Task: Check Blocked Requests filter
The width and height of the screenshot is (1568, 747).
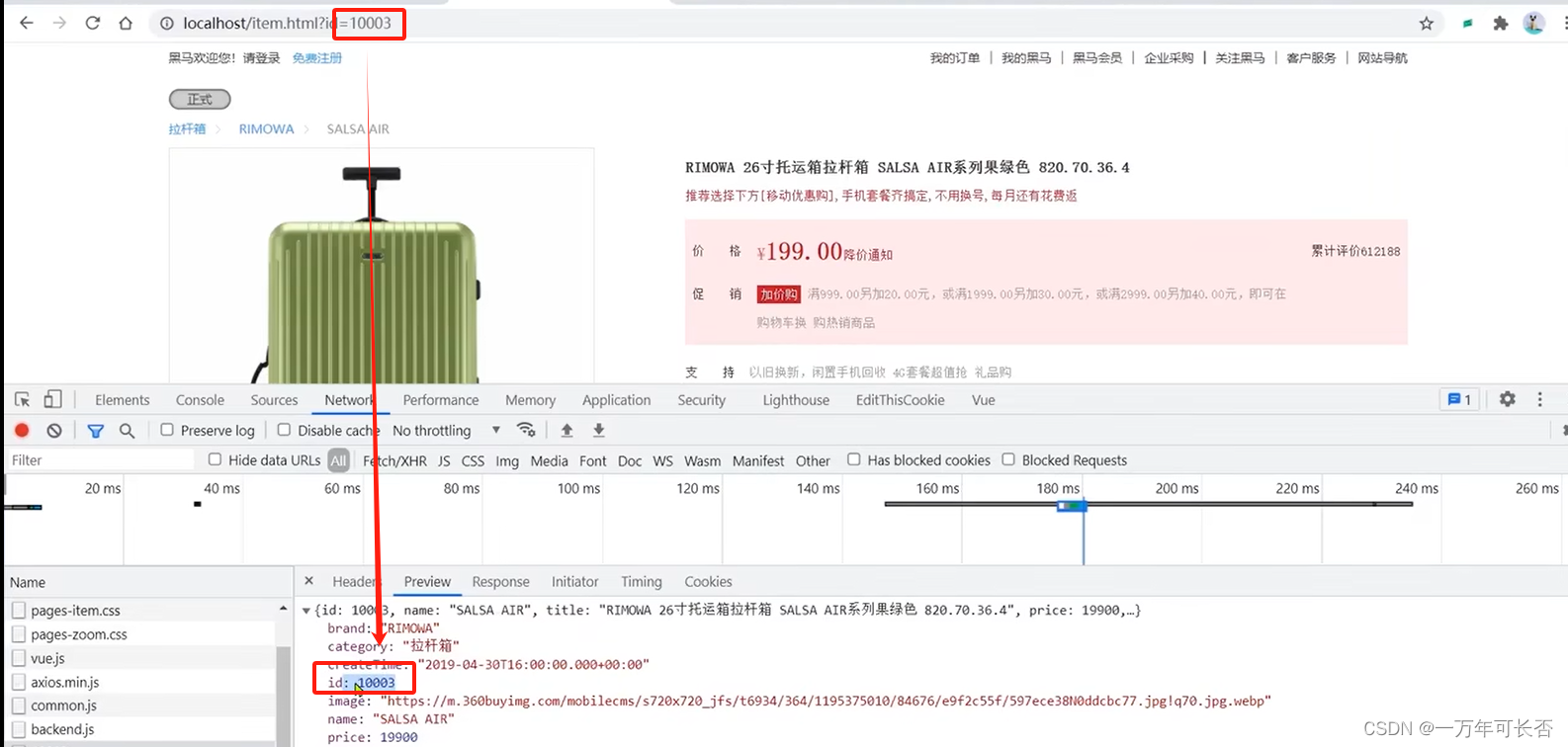Action: click(x=1008, y=459)
